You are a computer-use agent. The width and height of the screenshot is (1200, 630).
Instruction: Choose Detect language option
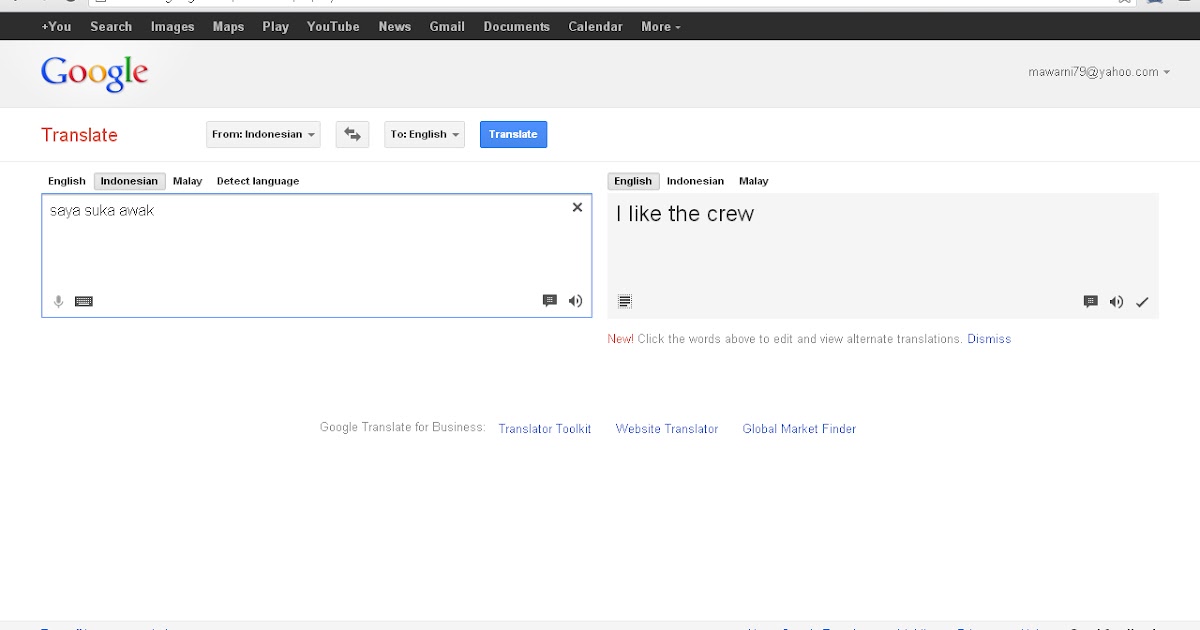pyautogui.click(x=258, y=181)
